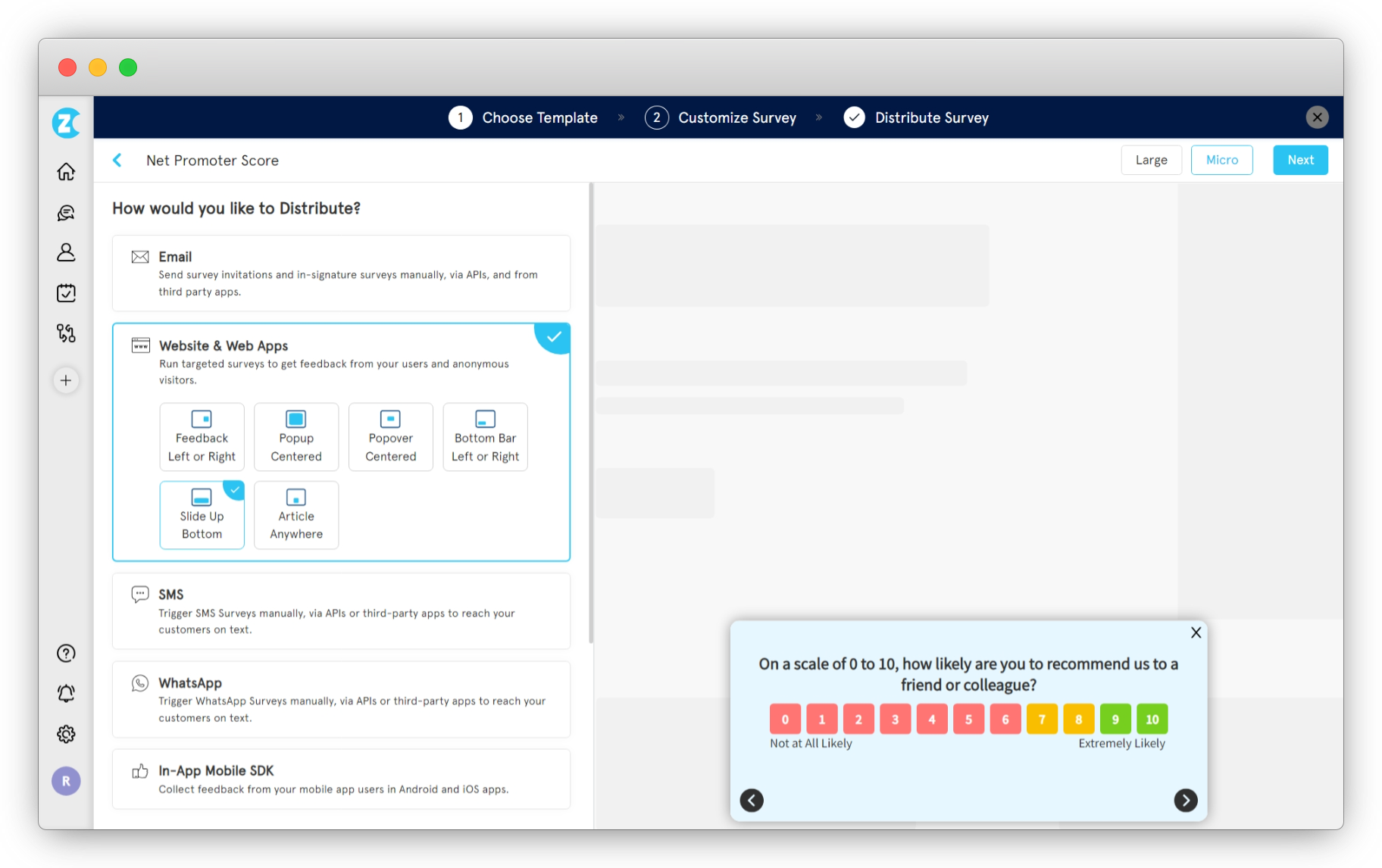This screenshot has height=868, width=1382.
Task: Open the workflows integration icon
Action: [66, 333]
